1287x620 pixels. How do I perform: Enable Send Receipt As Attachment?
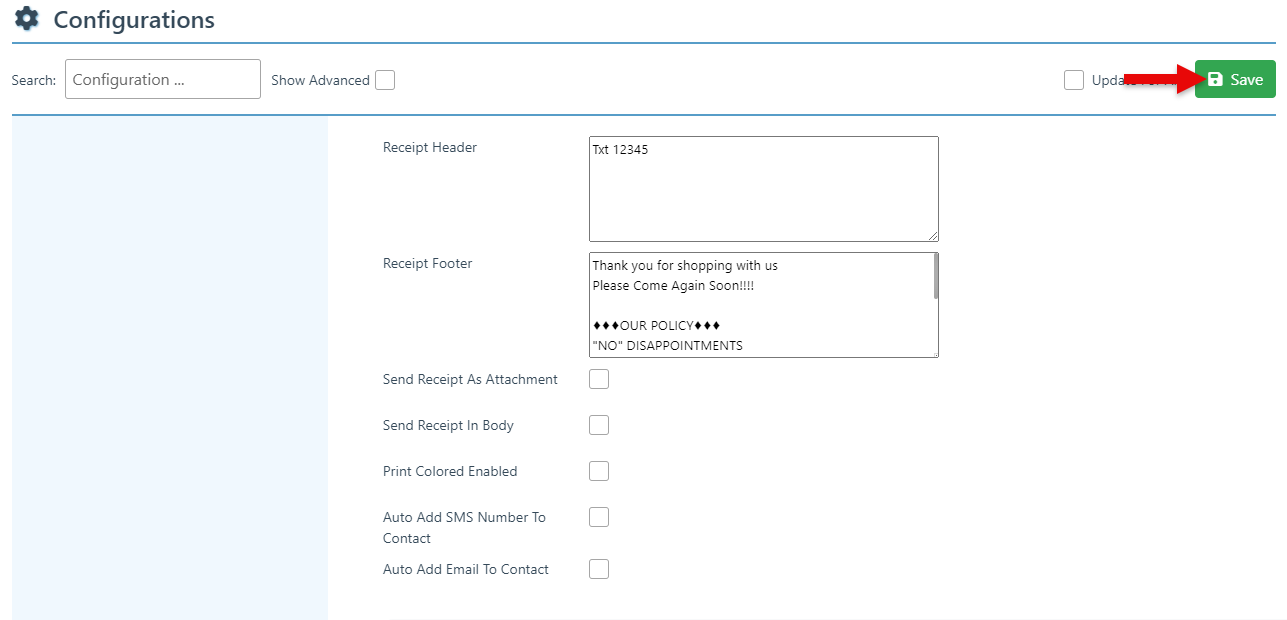[599, 379]
